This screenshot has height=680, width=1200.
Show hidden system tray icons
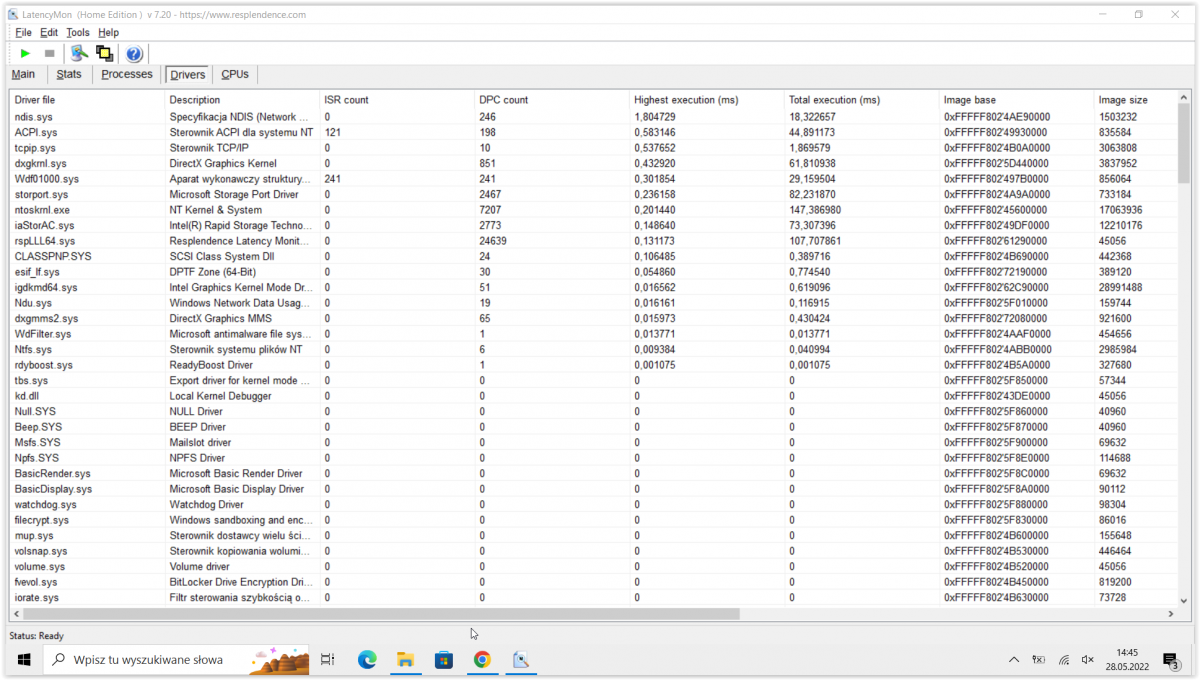1014,660
